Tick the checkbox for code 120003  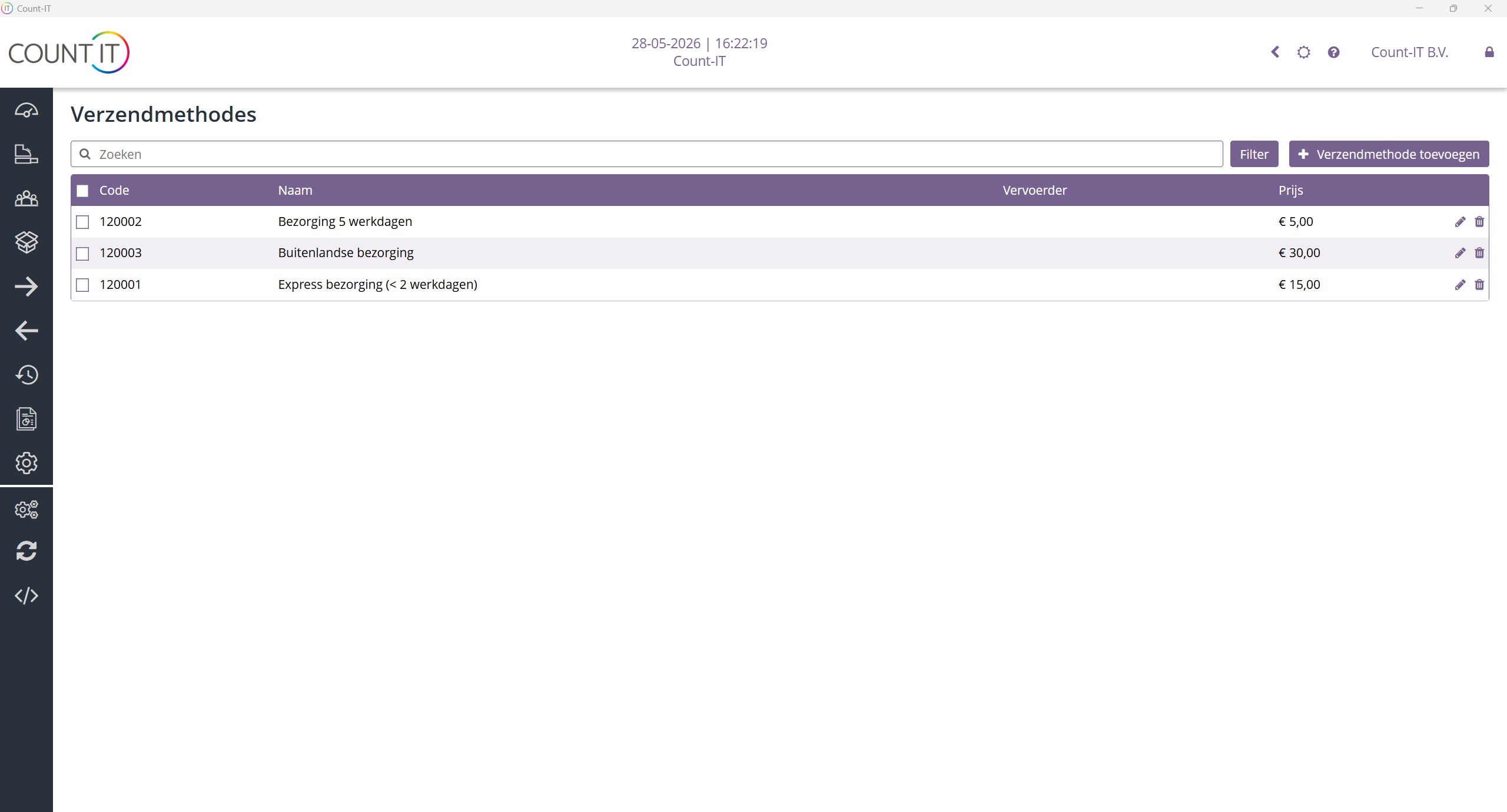[x=82, y=254]
